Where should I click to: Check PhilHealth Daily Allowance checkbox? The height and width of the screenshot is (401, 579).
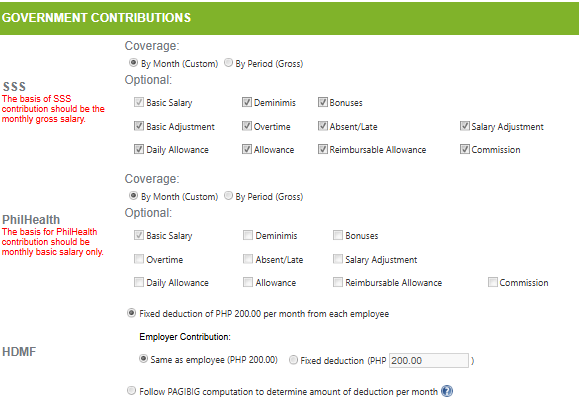139,282
